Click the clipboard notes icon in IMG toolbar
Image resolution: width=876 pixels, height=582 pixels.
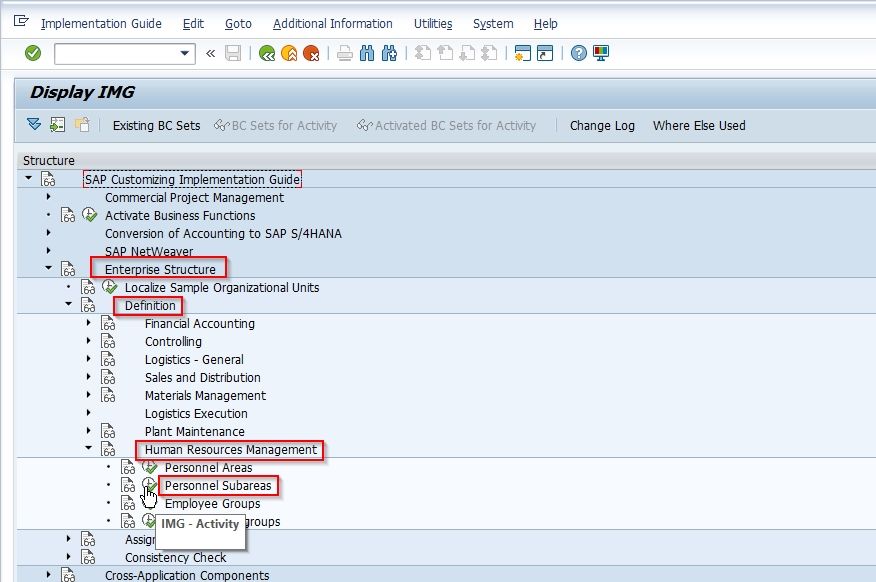[x=82, y=124]
